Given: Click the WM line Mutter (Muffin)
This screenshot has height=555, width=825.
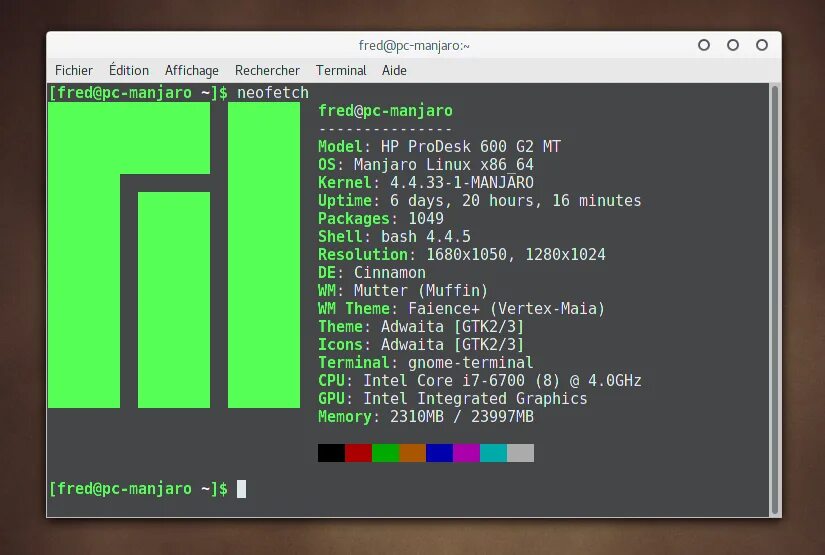Looking at the screenshot, I should (x=403, y=290).
